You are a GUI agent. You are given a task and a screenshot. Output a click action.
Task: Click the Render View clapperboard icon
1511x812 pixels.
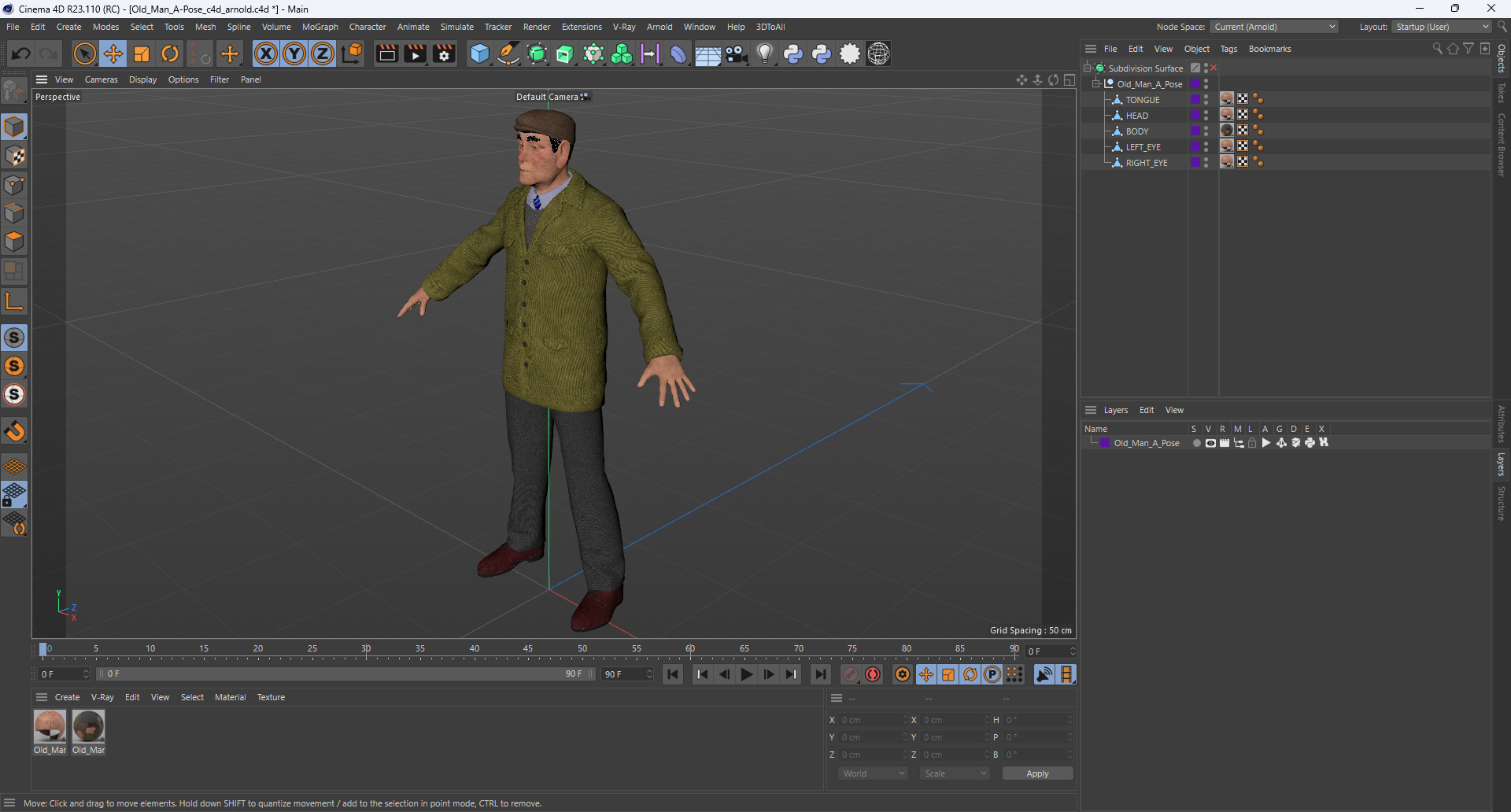(386, 54)
